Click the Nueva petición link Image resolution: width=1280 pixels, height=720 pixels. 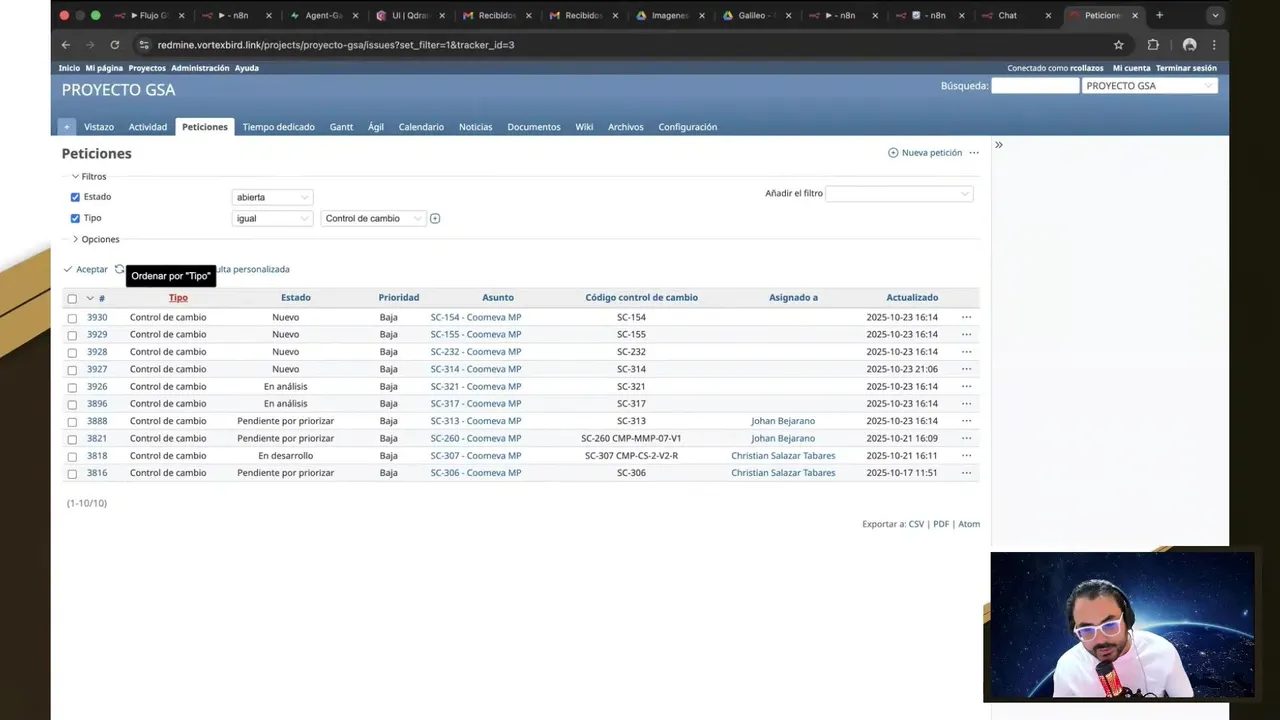click(x=925, y=153)
